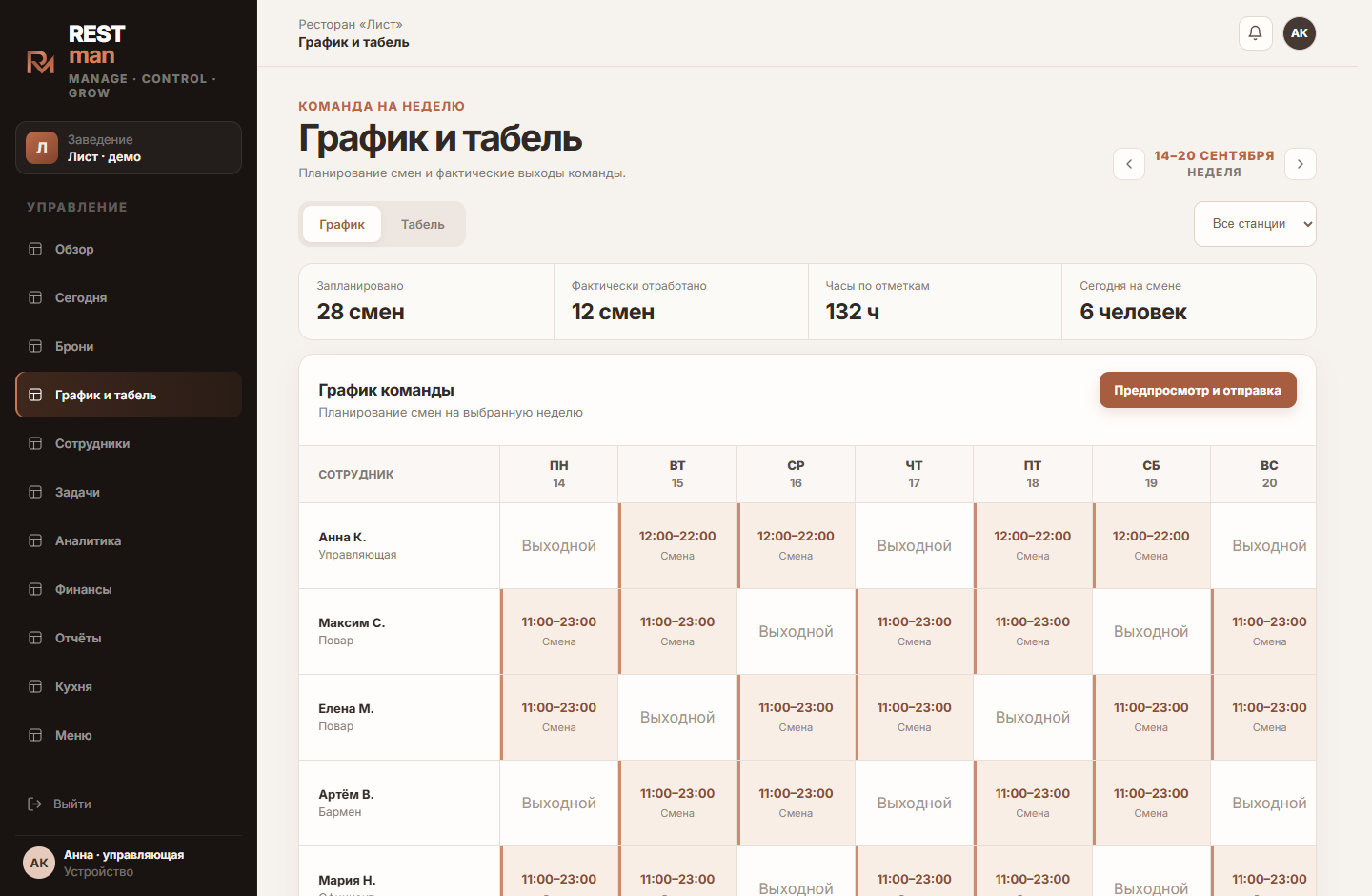
Task: Switch to the Табель tab
Action: 423,224
